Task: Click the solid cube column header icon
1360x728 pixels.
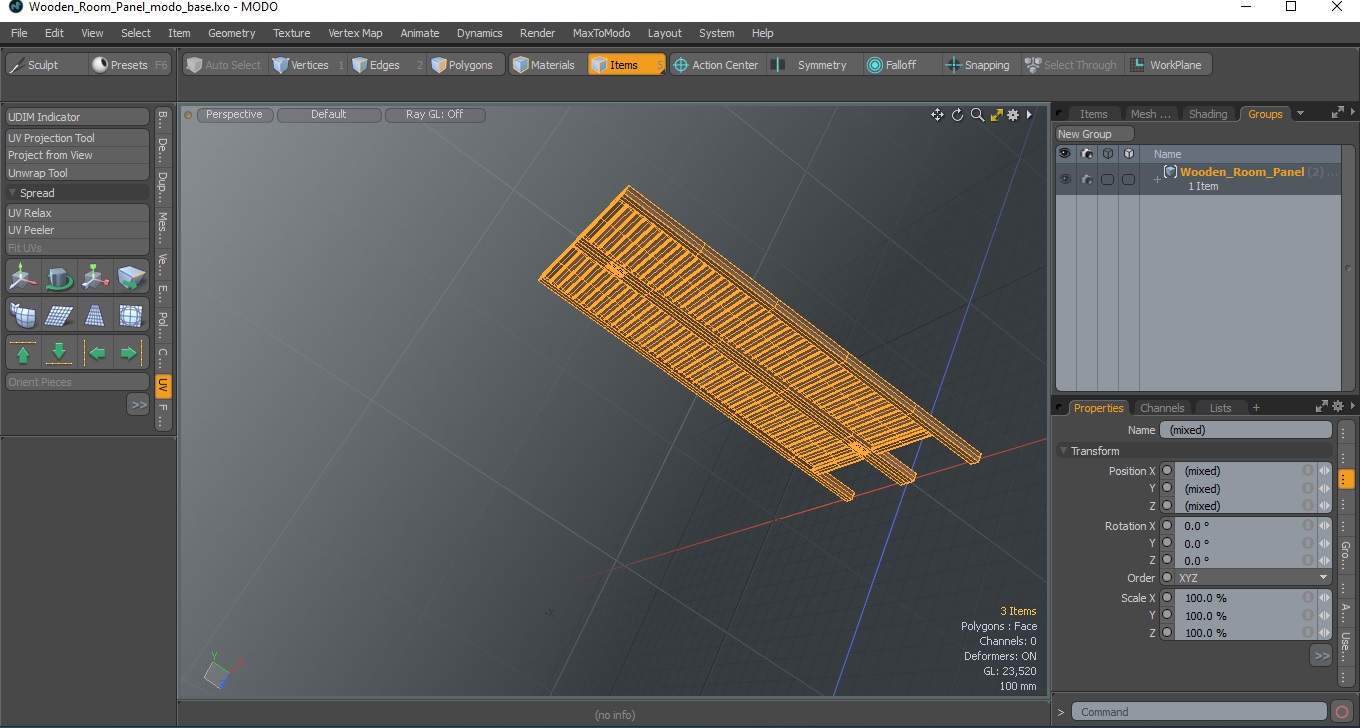Action: (x=1128, y=154)
